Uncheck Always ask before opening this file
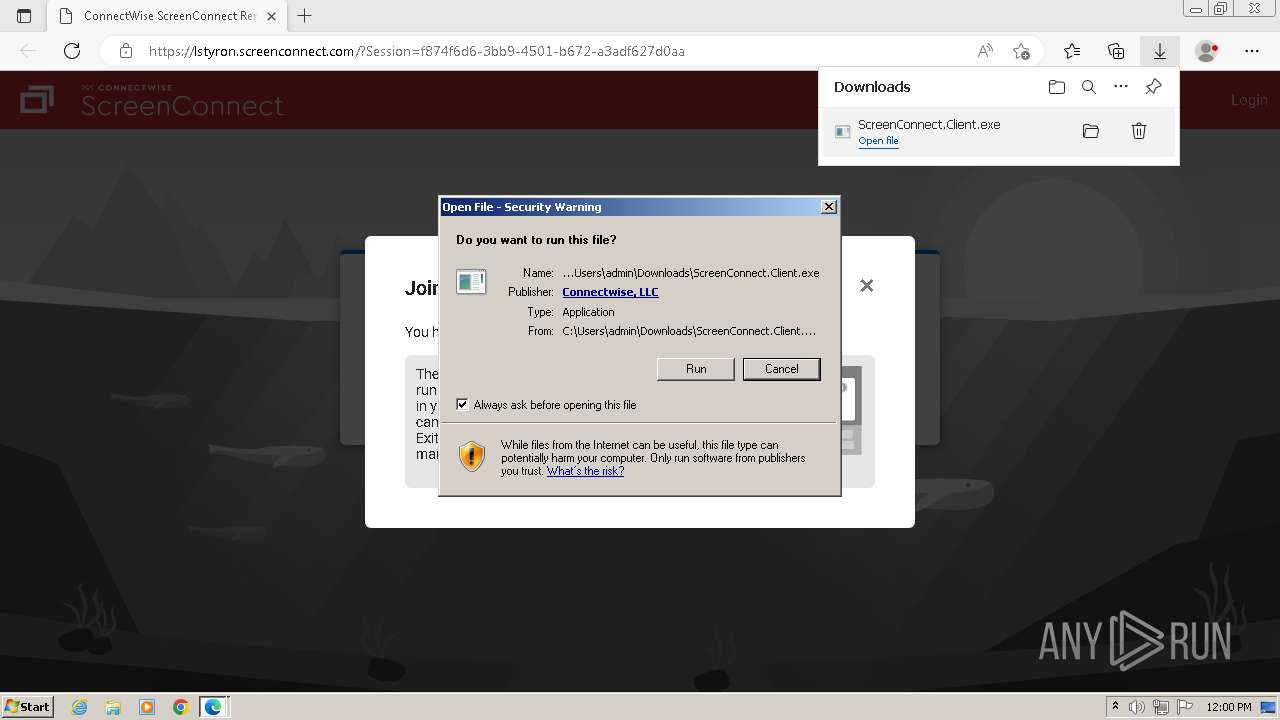The height and width of the screenshot is (720, 1280). 462,404
